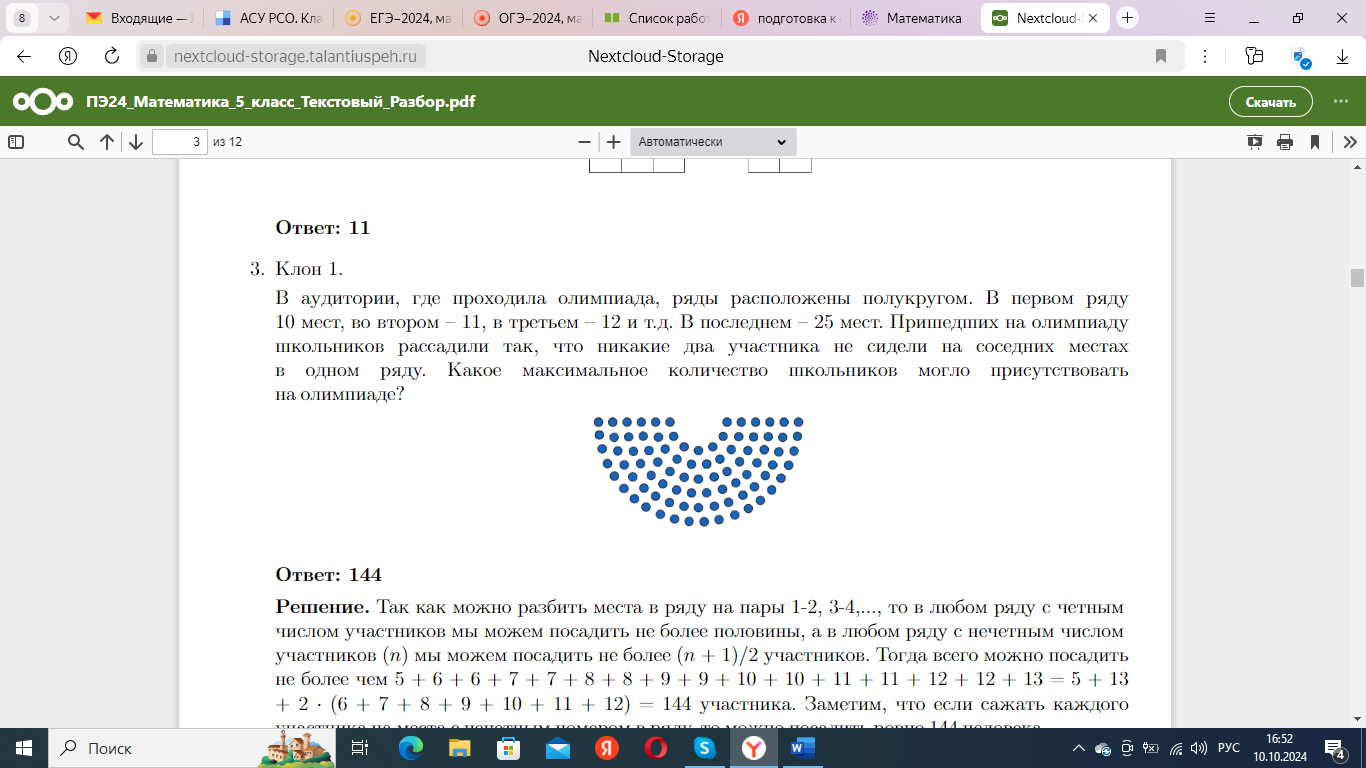Click the Решение. heading text

tap(323, 607)
